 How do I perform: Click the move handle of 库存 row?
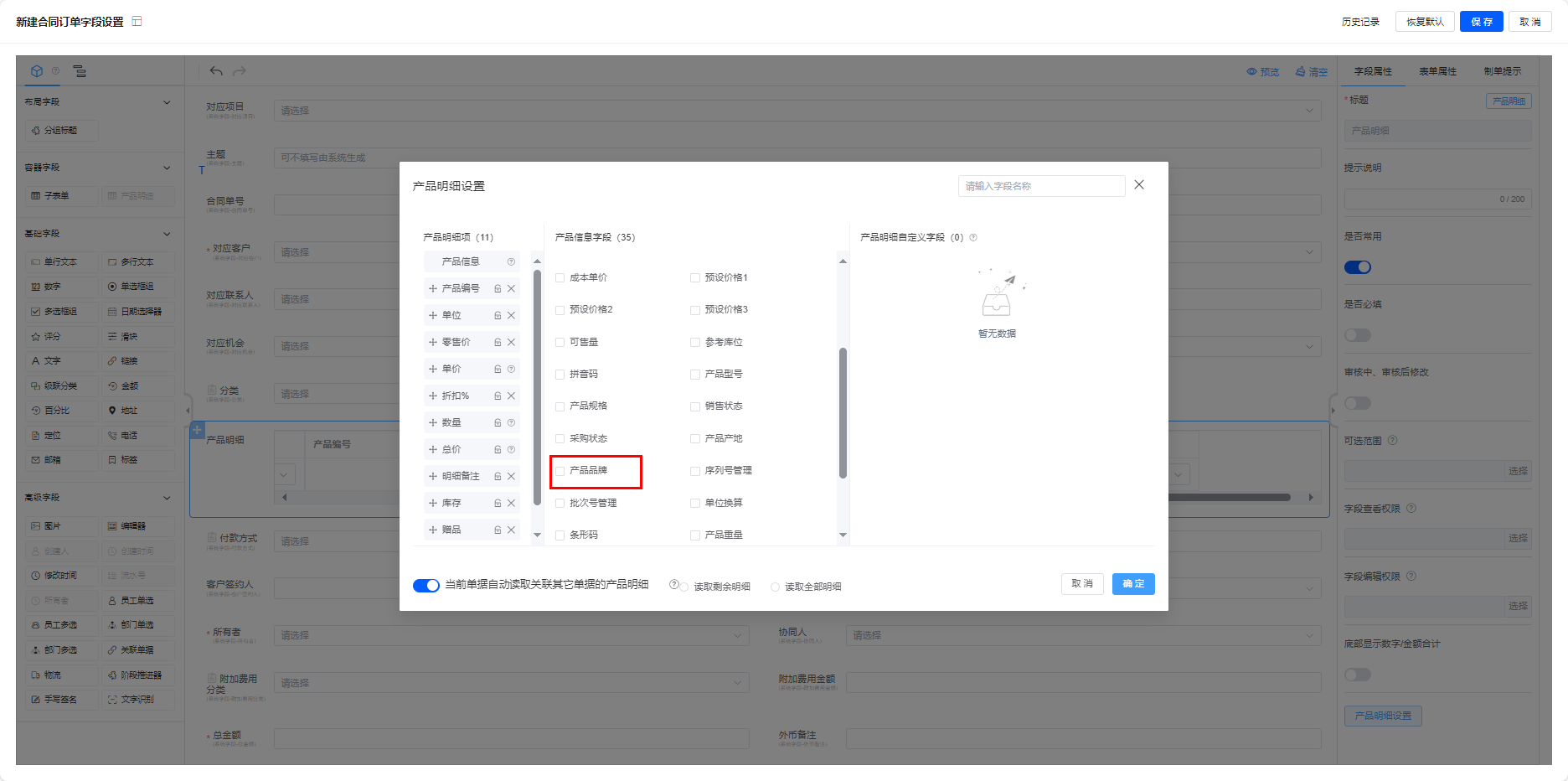tap(433, 503)
